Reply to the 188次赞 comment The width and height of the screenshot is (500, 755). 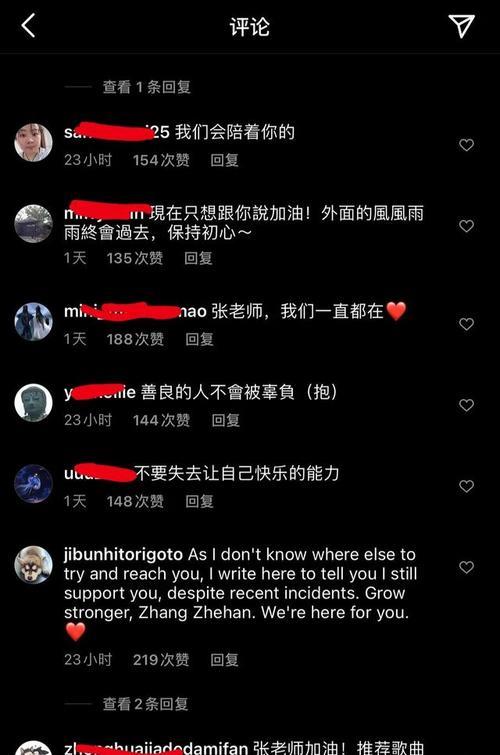pyautogui.click(x=199, y=339)
